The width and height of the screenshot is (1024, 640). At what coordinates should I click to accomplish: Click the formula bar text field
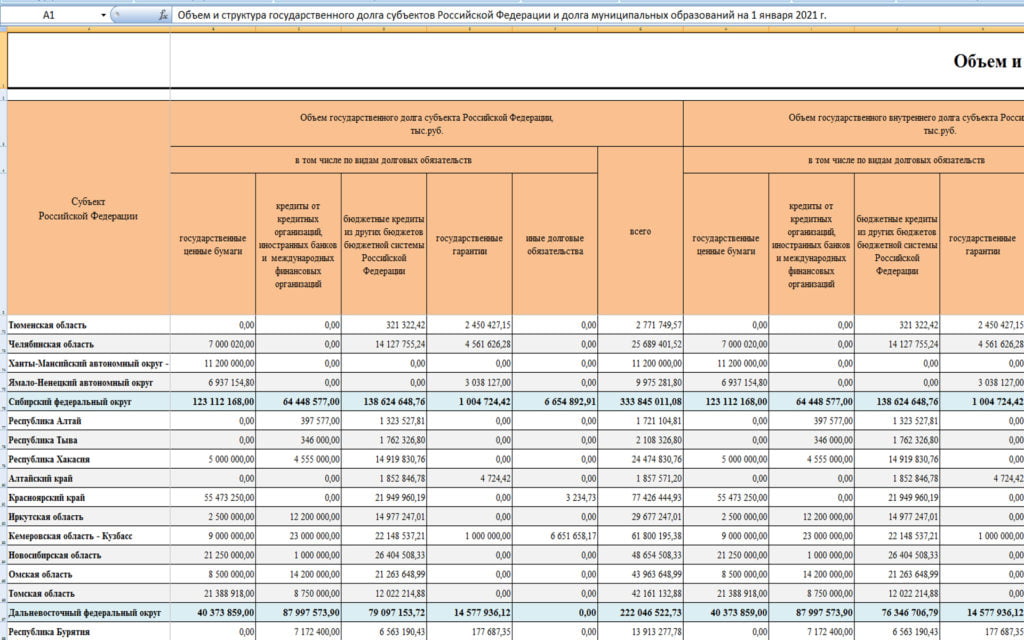(590, 16)
